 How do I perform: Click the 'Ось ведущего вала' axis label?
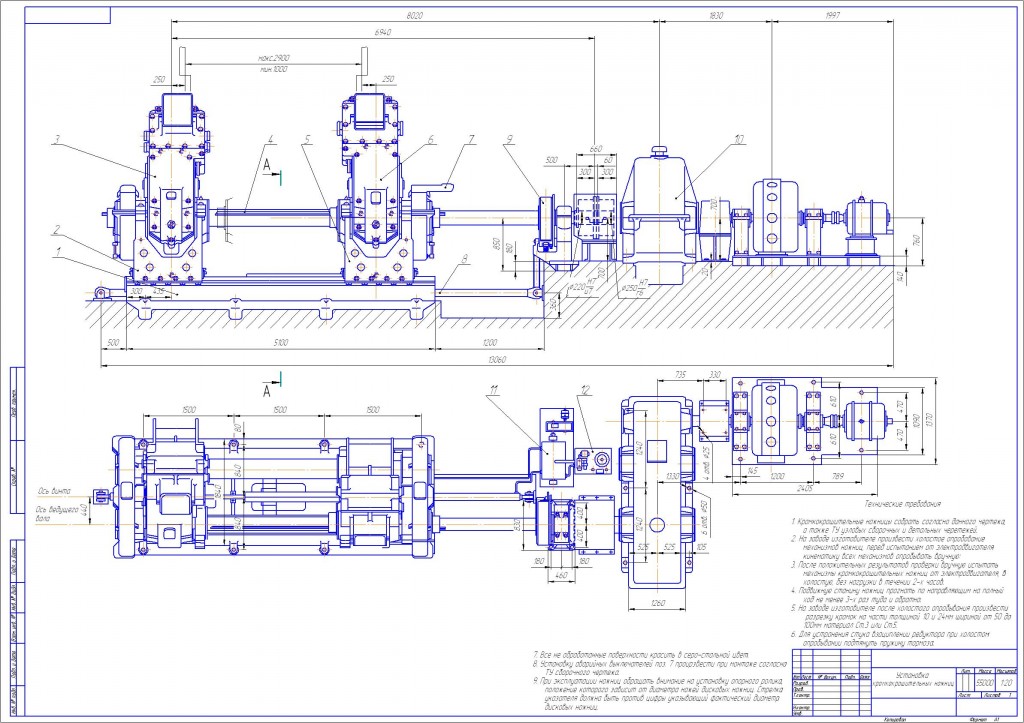coord(58,512)
